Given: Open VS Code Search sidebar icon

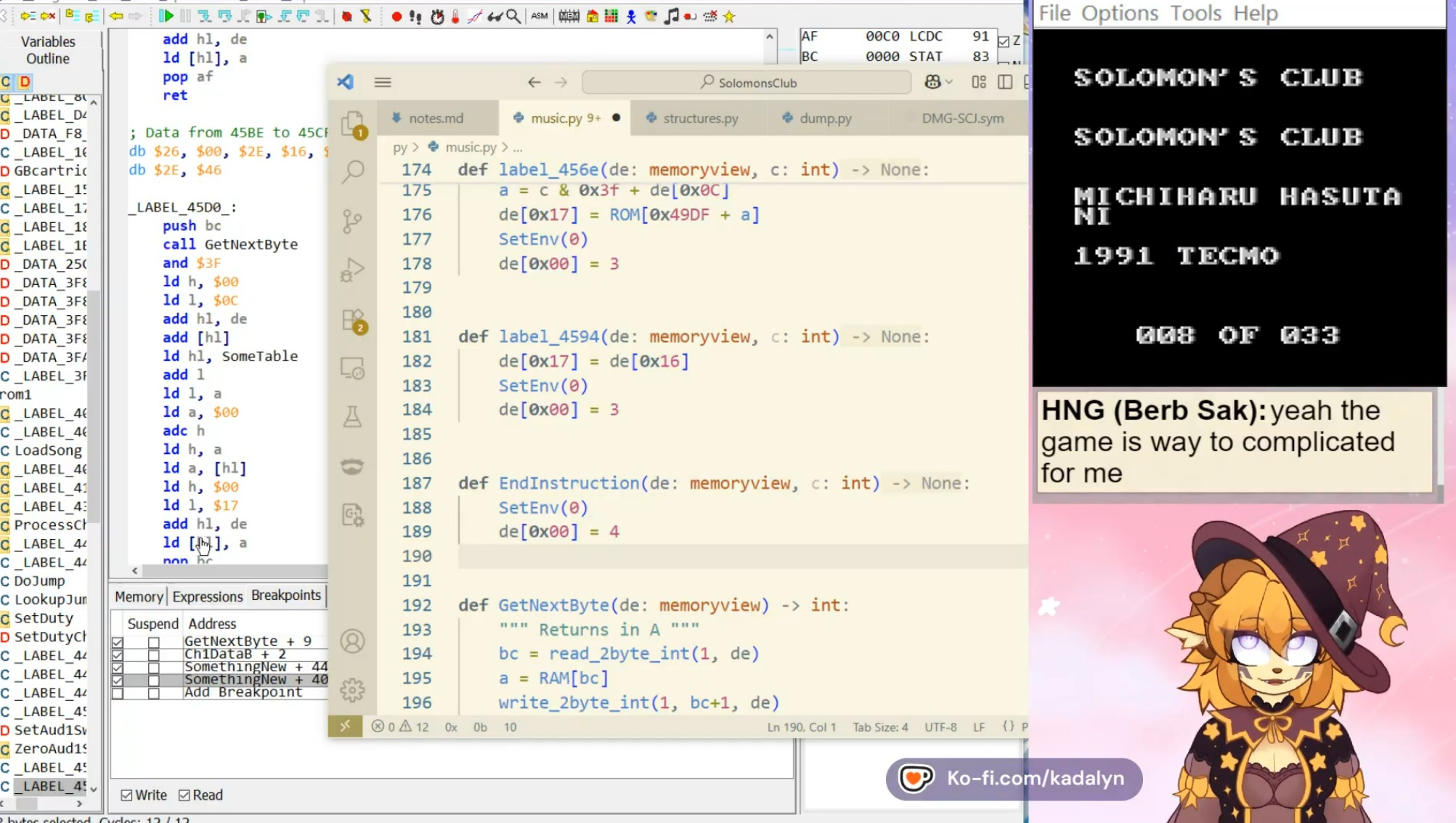Looking at the screenshot, I should pyautogui.click(x=353, y=171).
